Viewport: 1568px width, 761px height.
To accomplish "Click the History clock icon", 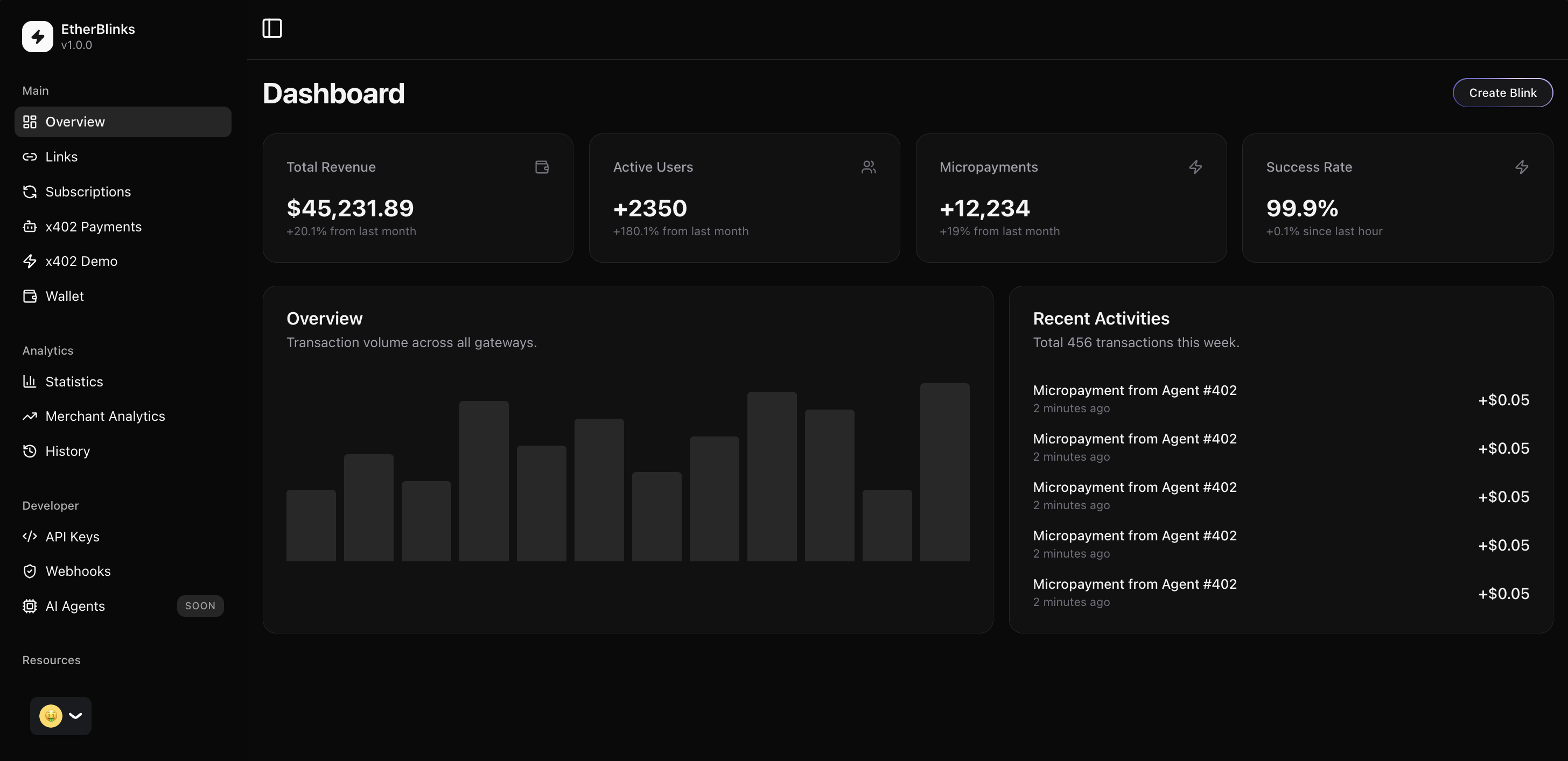I will tap(29, 452).
